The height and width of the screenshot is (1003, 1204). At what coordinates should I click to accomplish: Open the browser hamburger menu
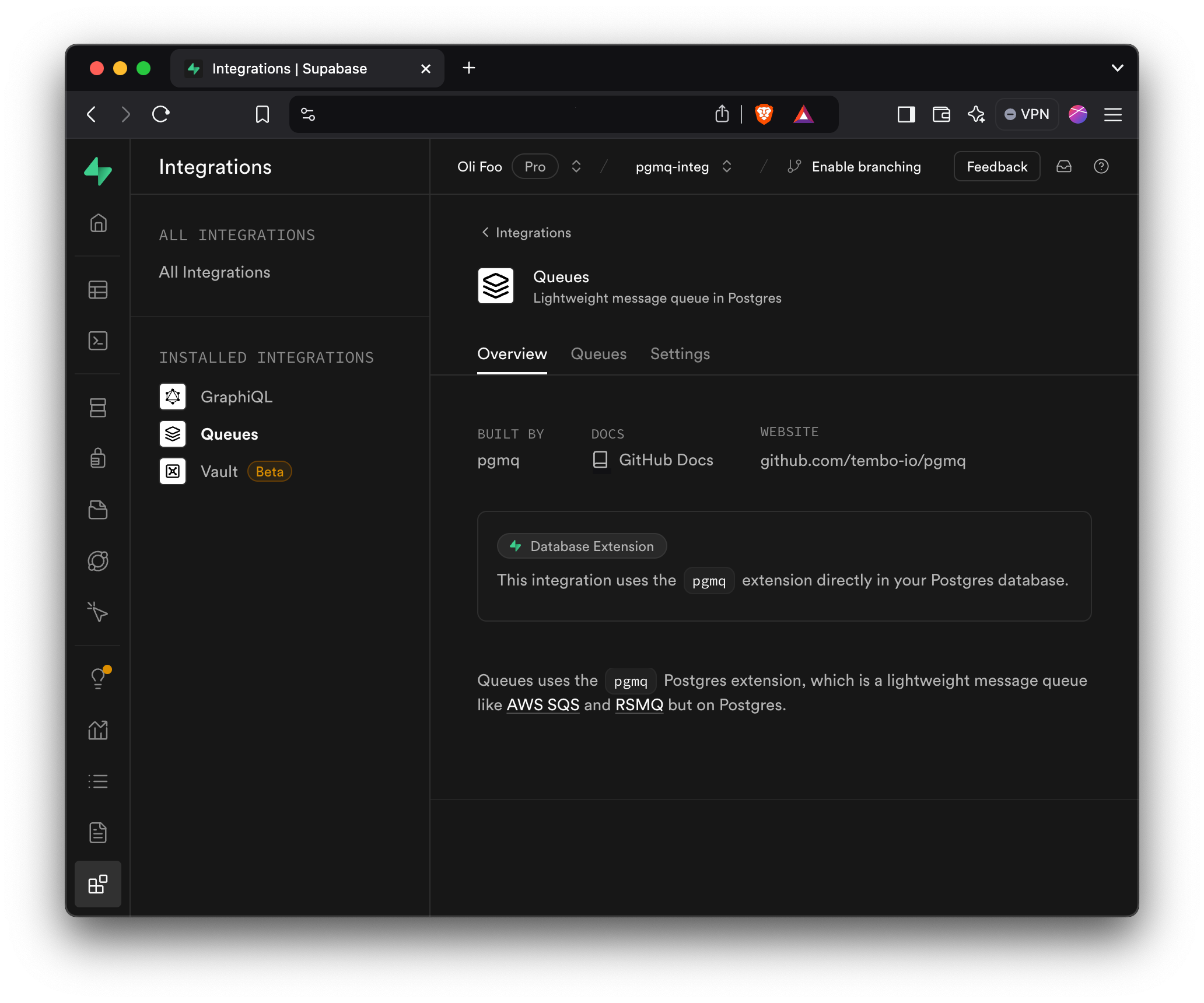point(1113,114)
